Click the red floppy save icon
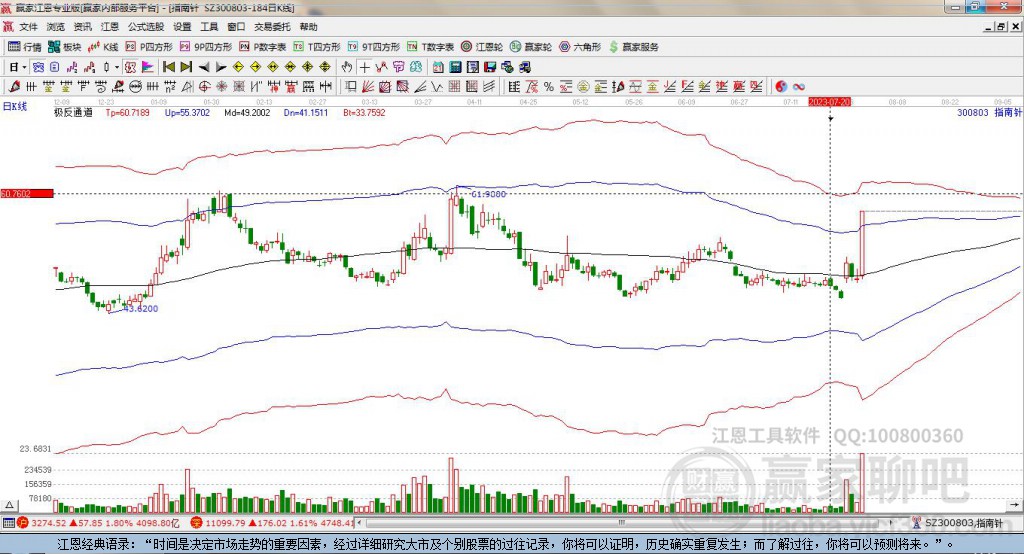 pyautogui.click(x=490, y=67)
